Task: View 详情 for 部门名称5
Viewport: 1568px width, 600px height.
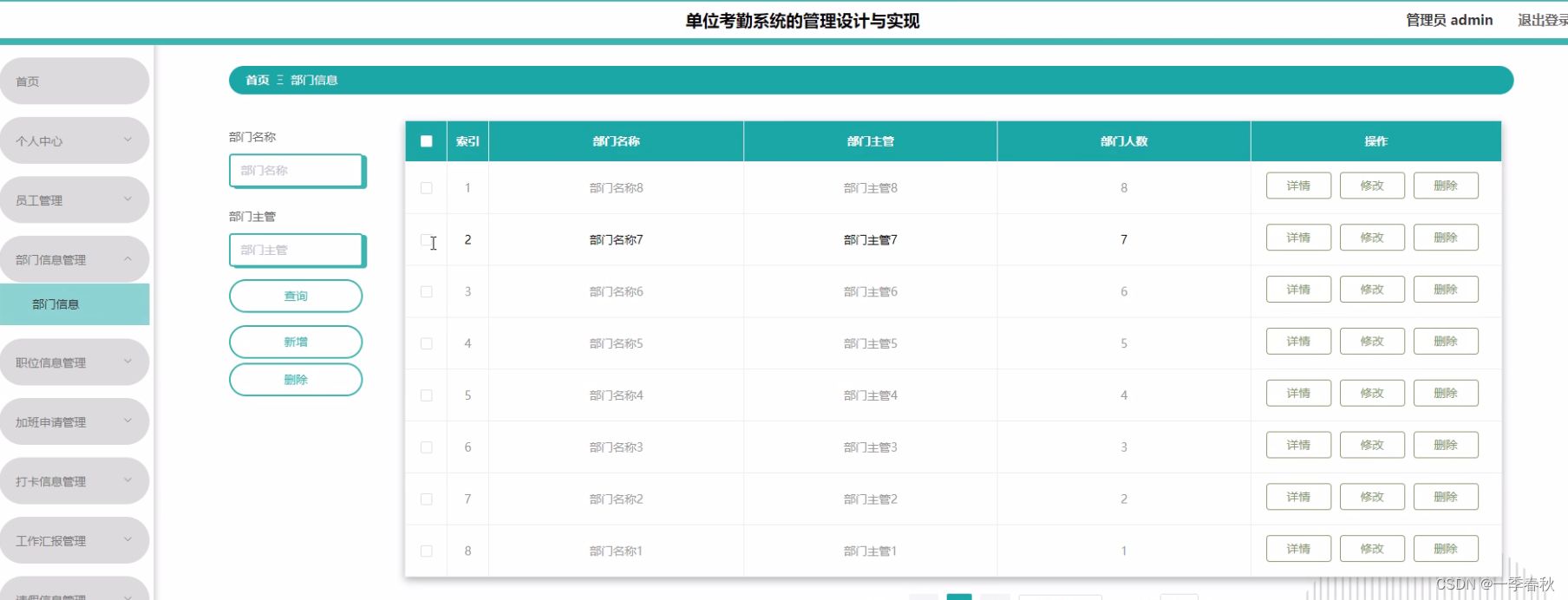Action: 1298,342
